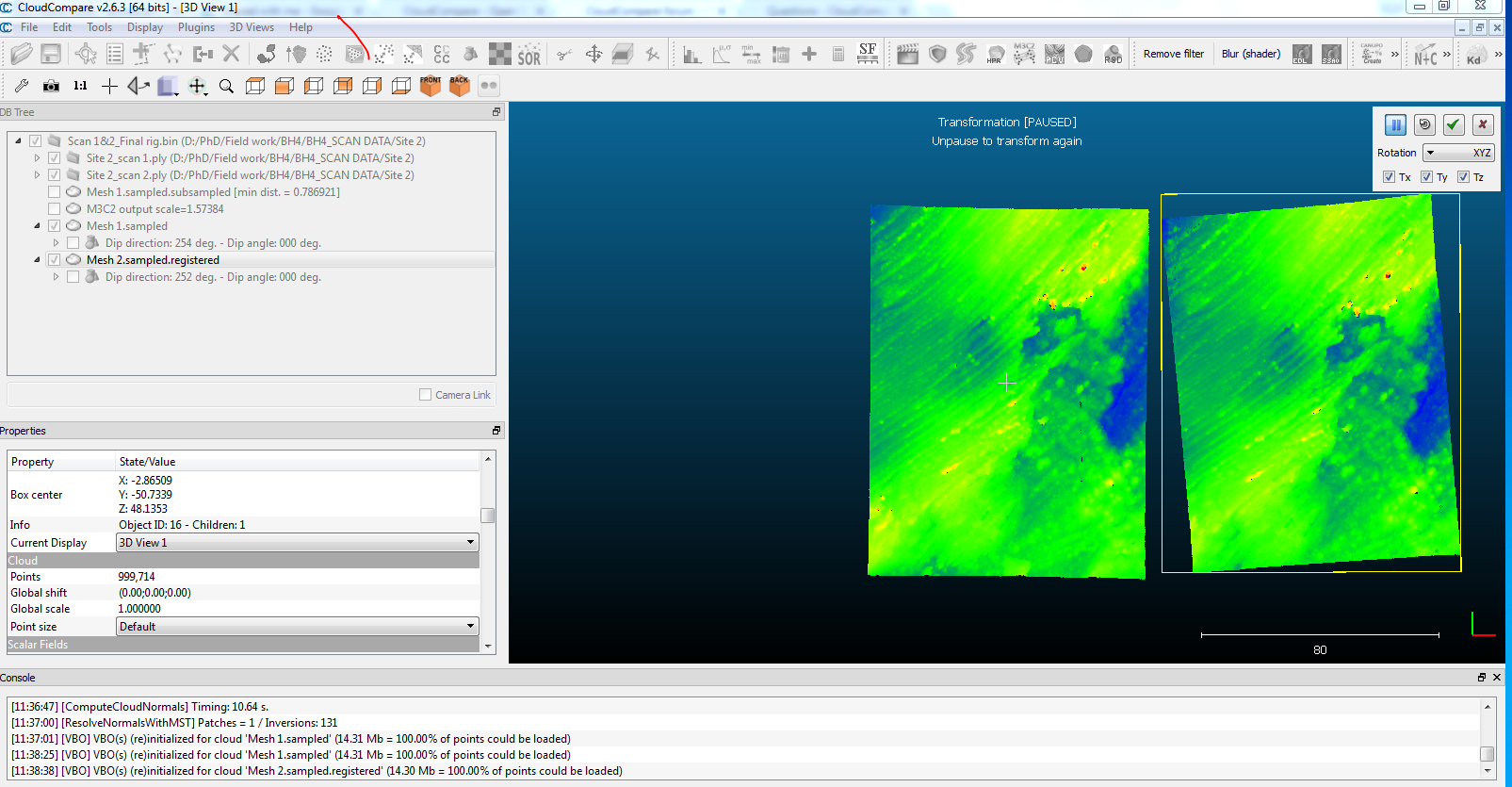Toggle the Tx translation checkbox
Viewport: 1512px width, 787px height.
tap(1389, 176)
